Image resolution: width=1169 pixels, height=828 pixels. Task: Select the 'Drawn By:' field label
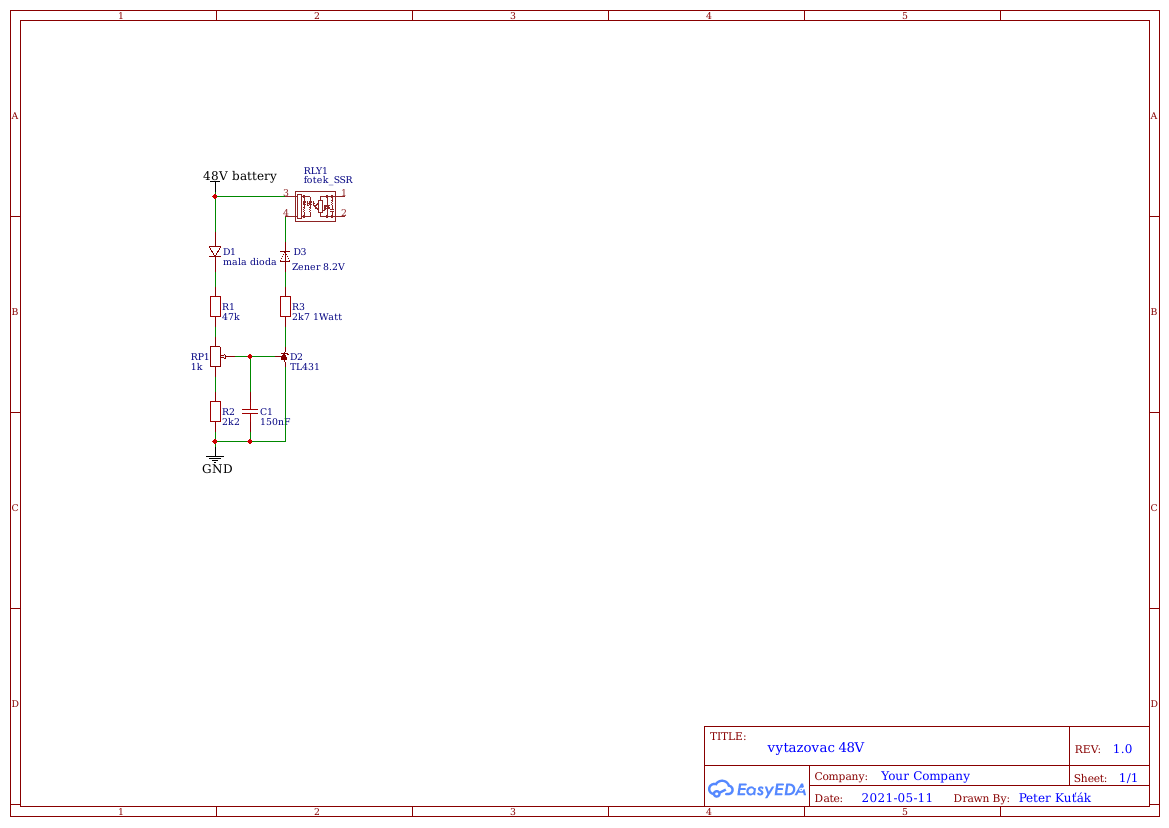(x=982, y=798)
